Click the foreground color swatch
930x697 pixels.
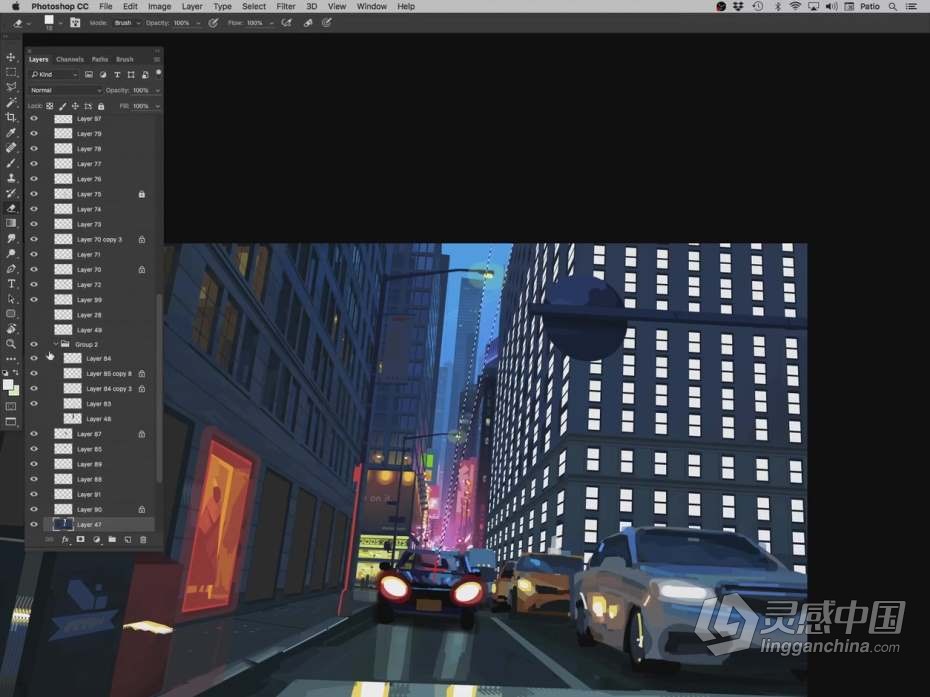click(x=8, y=384)
